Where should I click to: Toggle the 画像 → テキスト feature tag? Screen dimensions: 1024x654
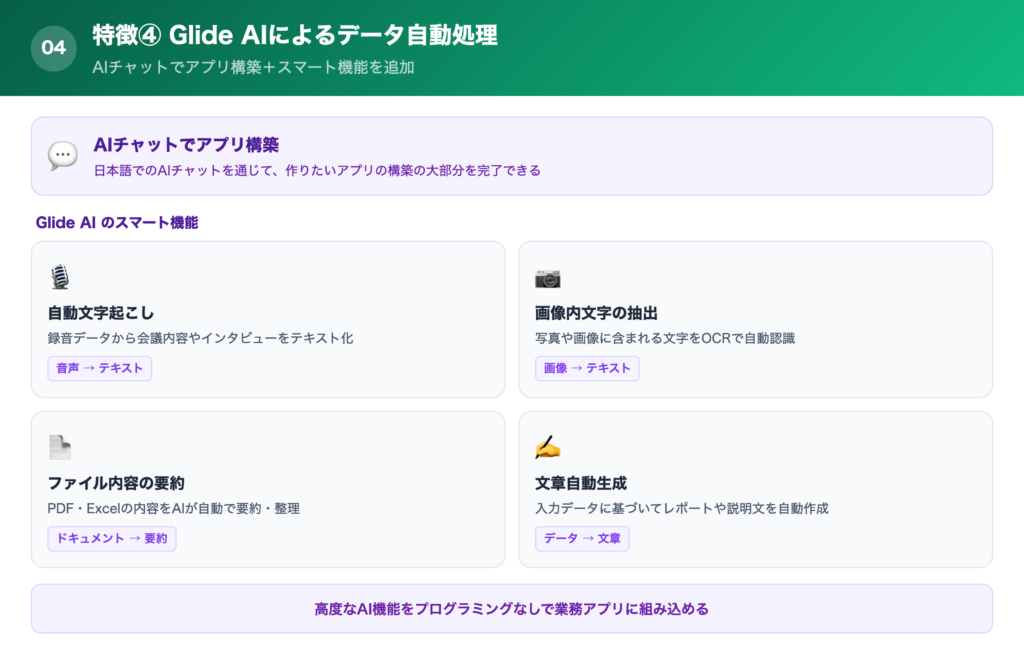point(585,368)
